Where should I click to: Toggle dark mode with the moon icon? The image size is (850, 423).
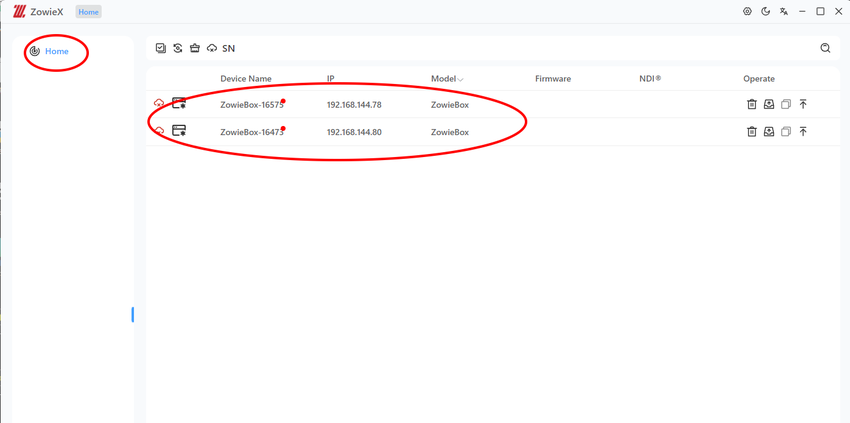766,11
